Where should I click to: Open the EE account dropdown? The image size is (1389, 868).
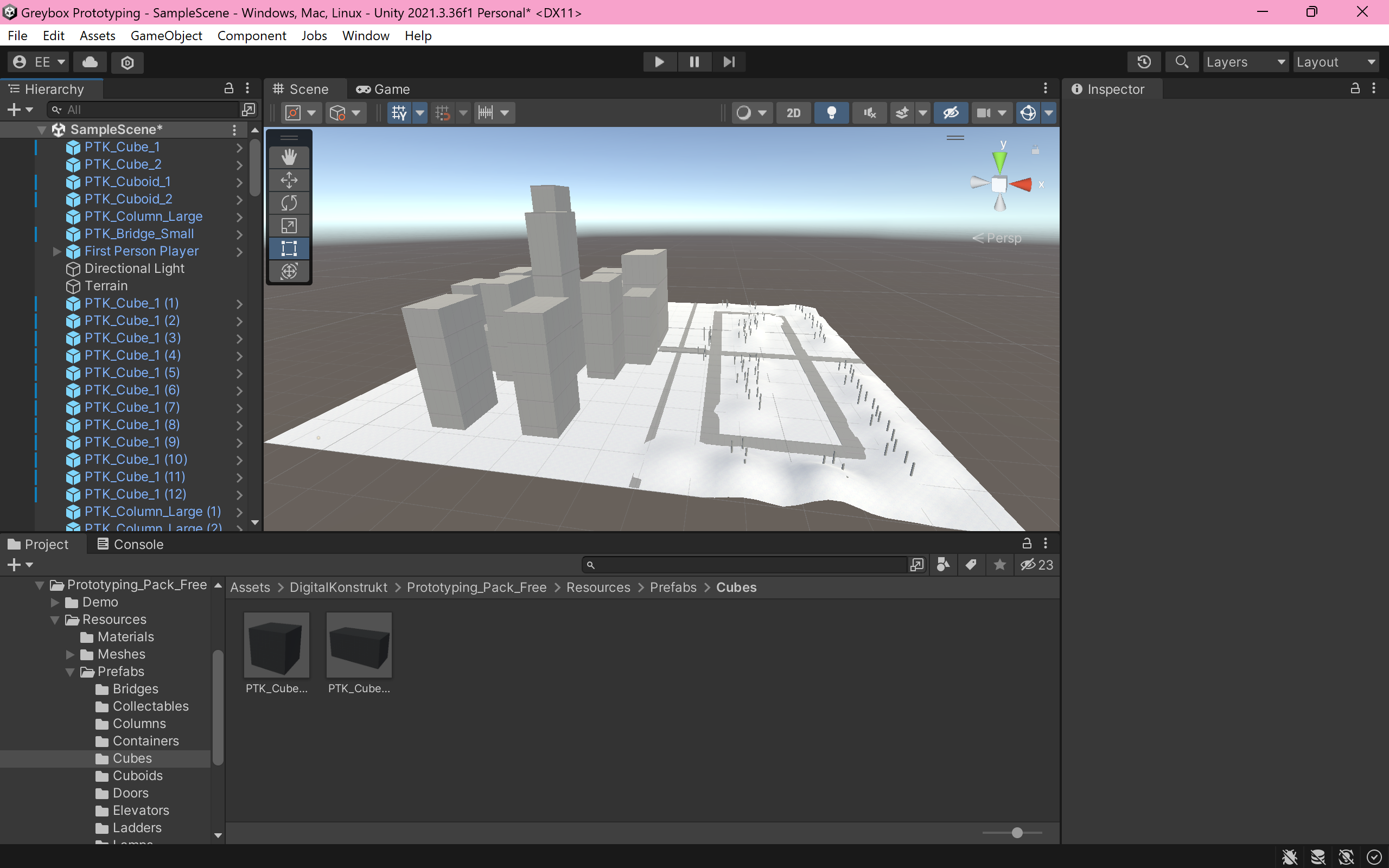click(x=39, y=62)
